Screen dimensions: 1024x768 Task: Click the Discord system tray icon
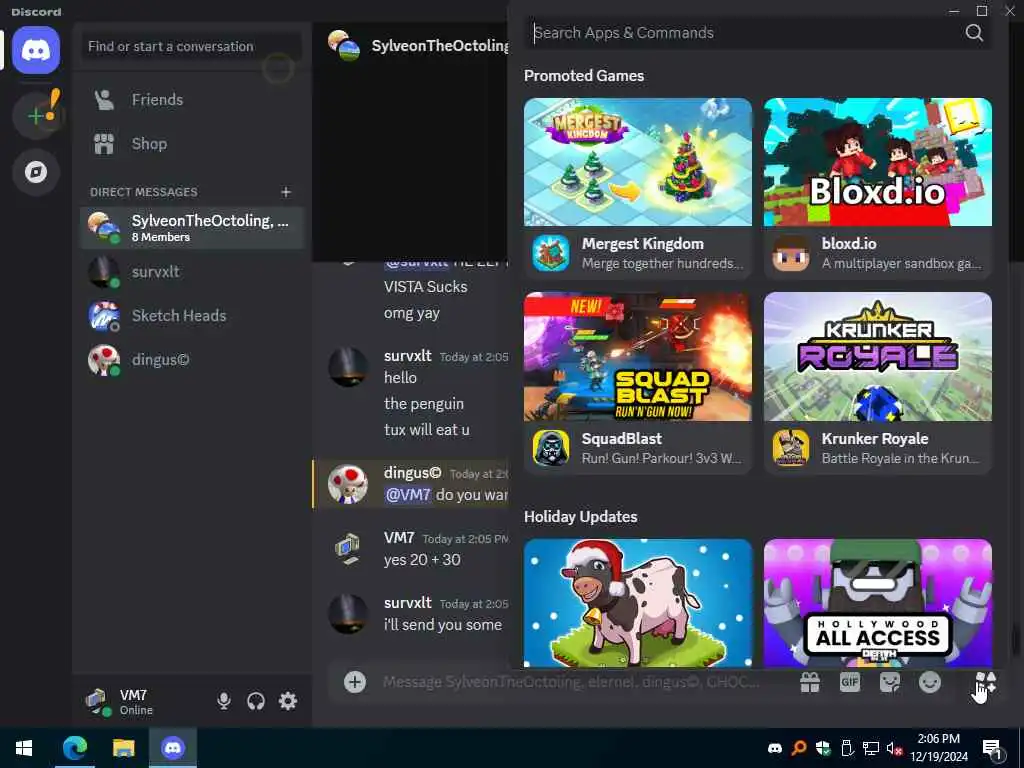(775, 748)
